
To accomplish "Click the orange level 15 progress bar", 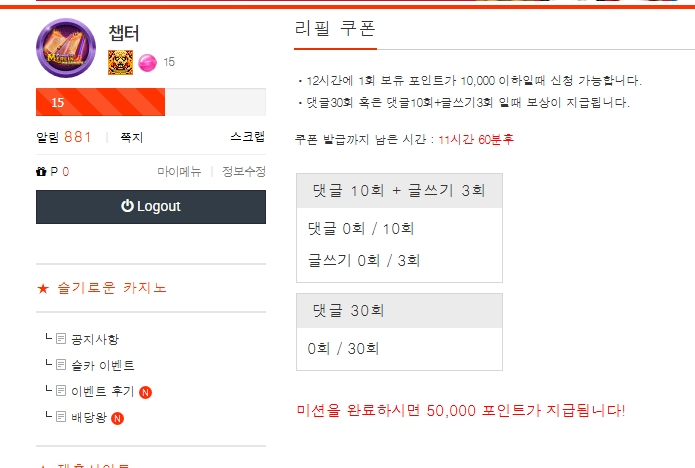I will tap(100, 102).
